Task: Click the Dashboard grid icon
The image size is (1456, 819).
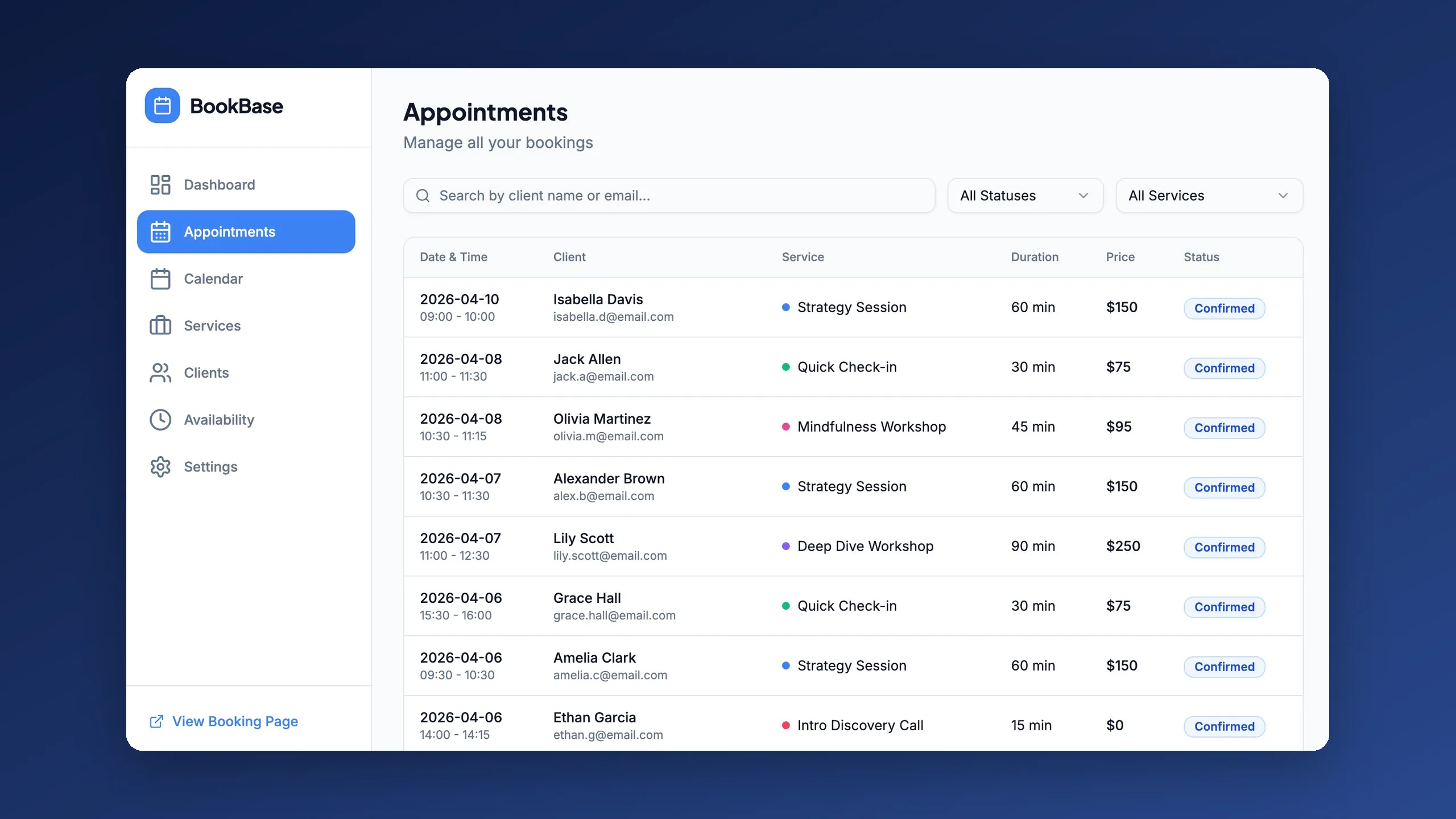Action: click(160, 185)
